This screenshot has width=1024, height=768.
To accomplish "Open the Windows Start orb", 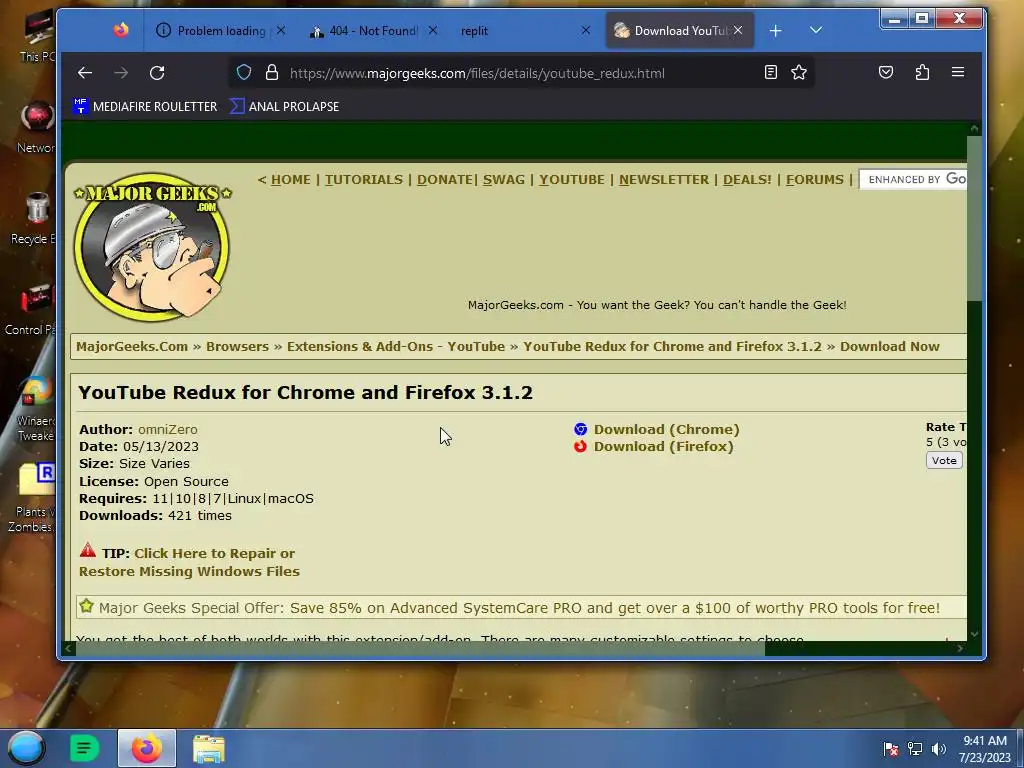I will (25, 748).
